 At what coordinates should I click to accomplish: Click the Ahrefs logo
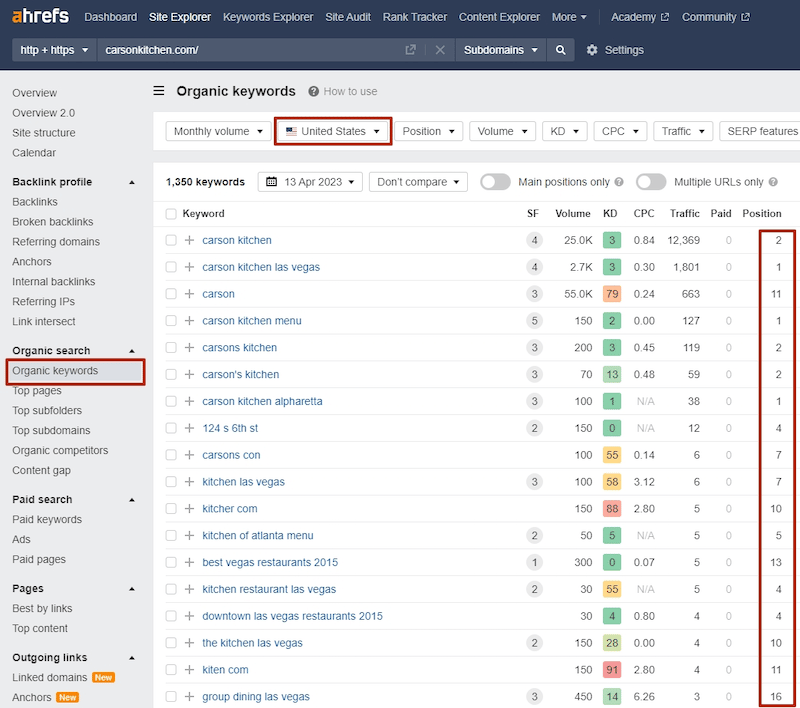(x=40, y=17)
